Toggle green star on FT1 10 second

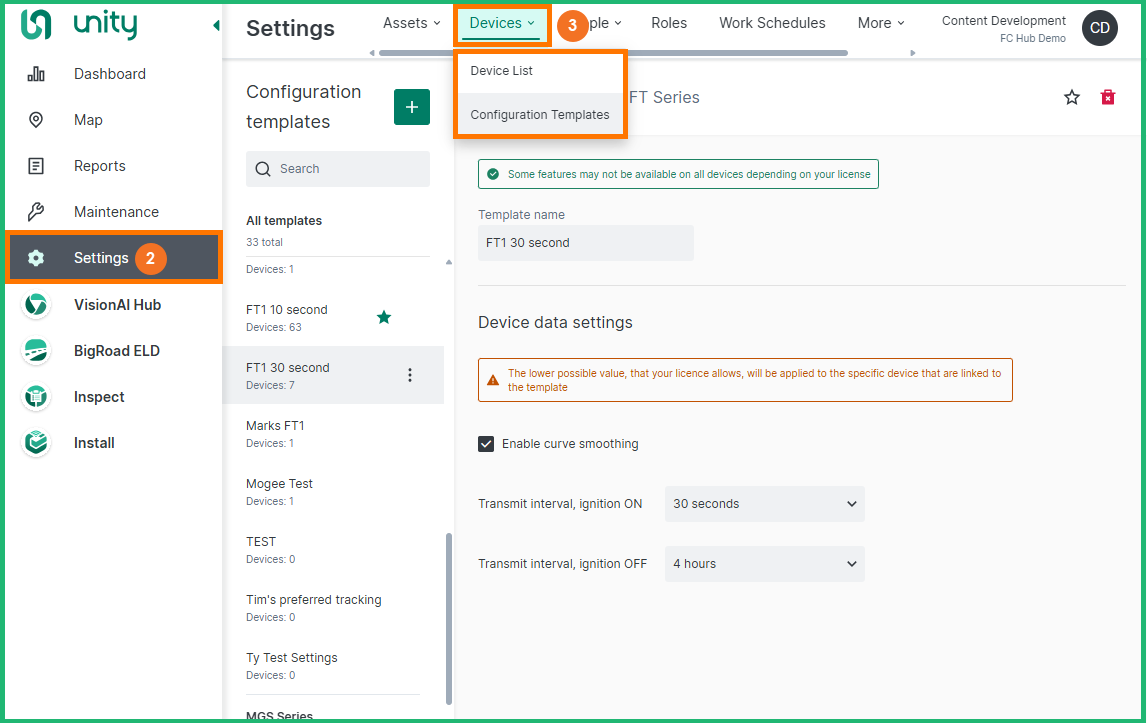click(384, 317)
